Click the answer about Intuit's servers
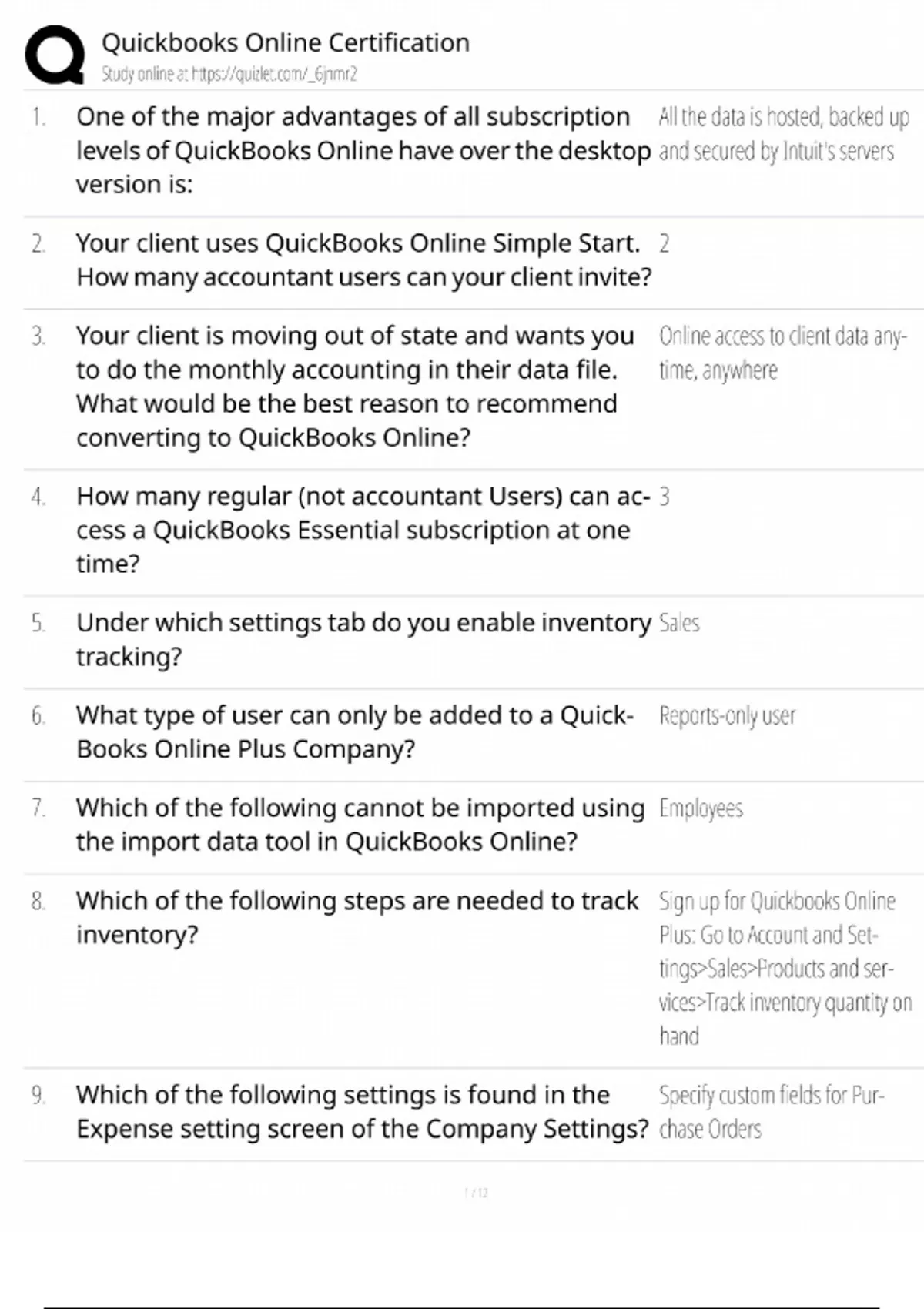The height and width of the screenshot is (1309, 924). (x=782, y=134)
